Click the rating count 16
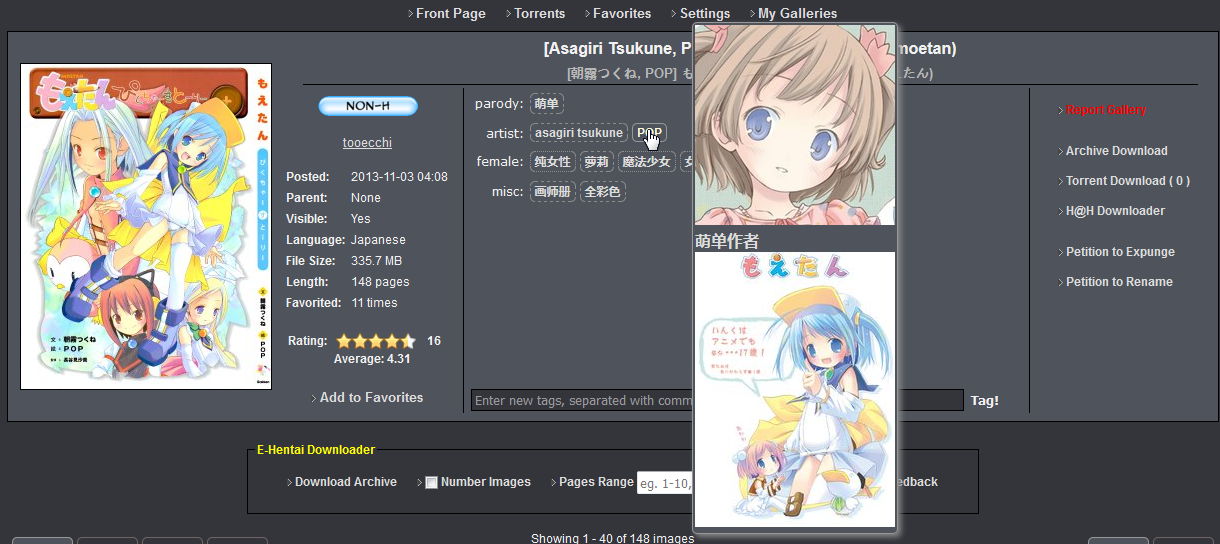This screenshot has height=544, width=1220. point(434,341)
